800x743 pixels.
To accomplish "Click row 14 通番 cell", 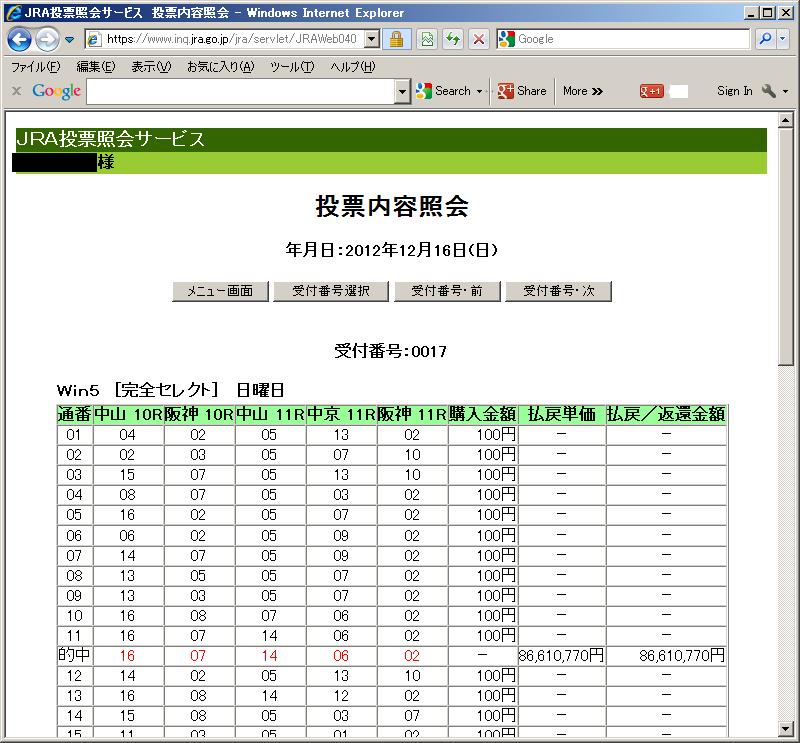I will [x=74, y=715].
